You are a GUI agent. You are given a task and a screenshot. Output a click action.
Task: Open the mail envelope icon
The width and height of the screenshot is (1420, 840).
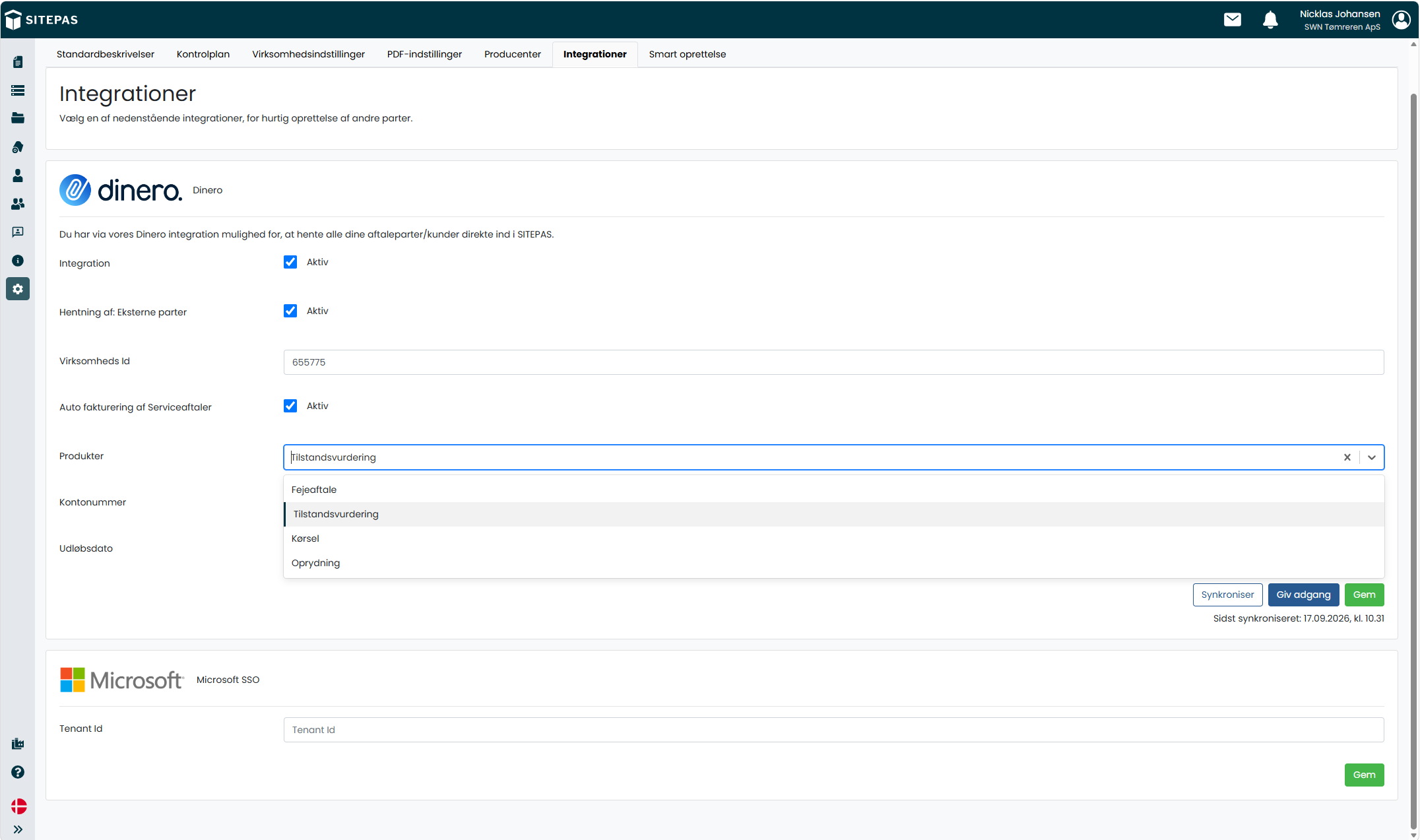click(1233, 20)
